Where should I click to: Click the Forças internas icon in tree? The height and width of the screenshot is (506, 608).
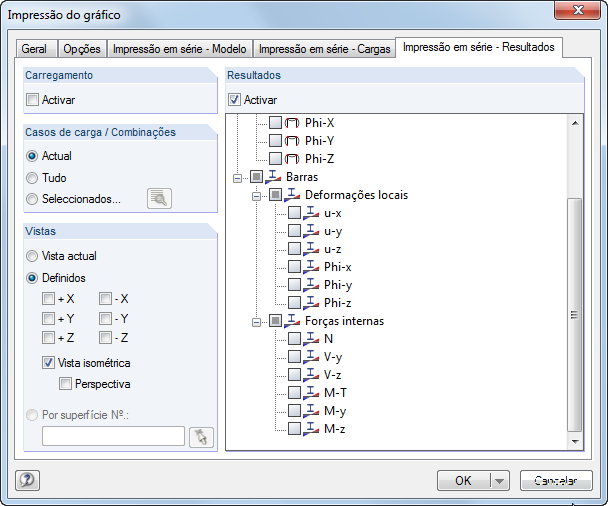click(x=294, y=321)
